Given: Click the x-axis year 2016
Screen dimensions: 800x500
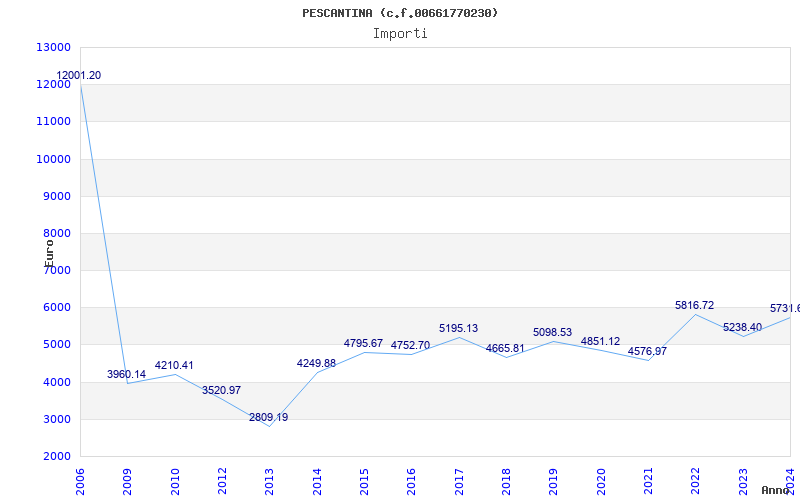Looking at the screenshot, I should click(412, 481).
